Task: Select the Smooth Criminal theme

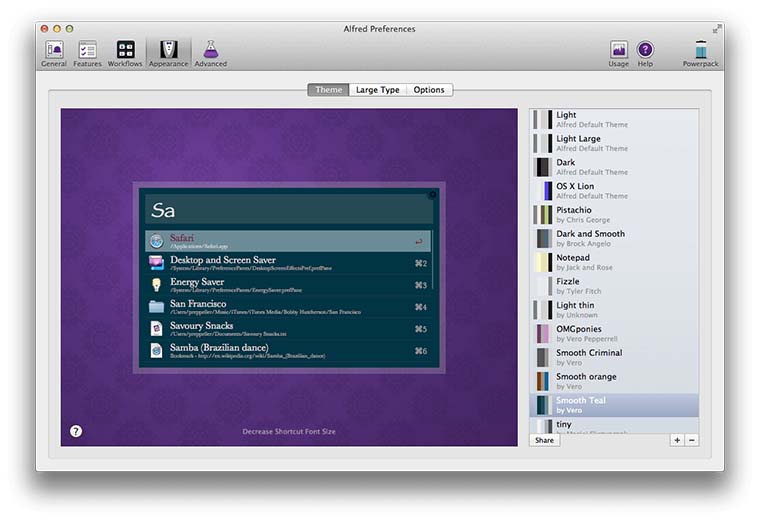Action: (614, 357)
